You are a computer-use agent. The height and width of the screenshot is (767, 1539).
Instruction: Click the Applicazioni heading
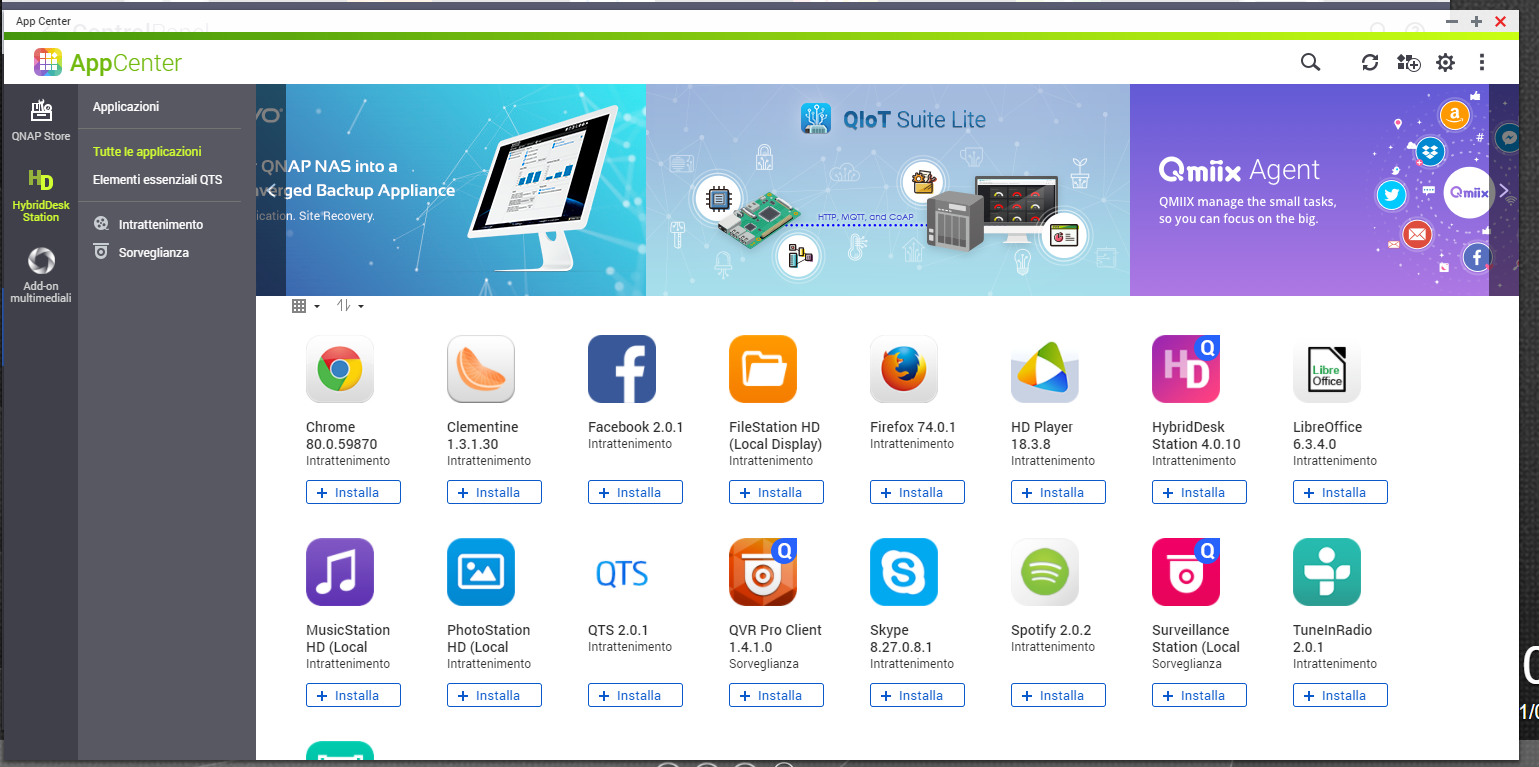pos(126,107)
